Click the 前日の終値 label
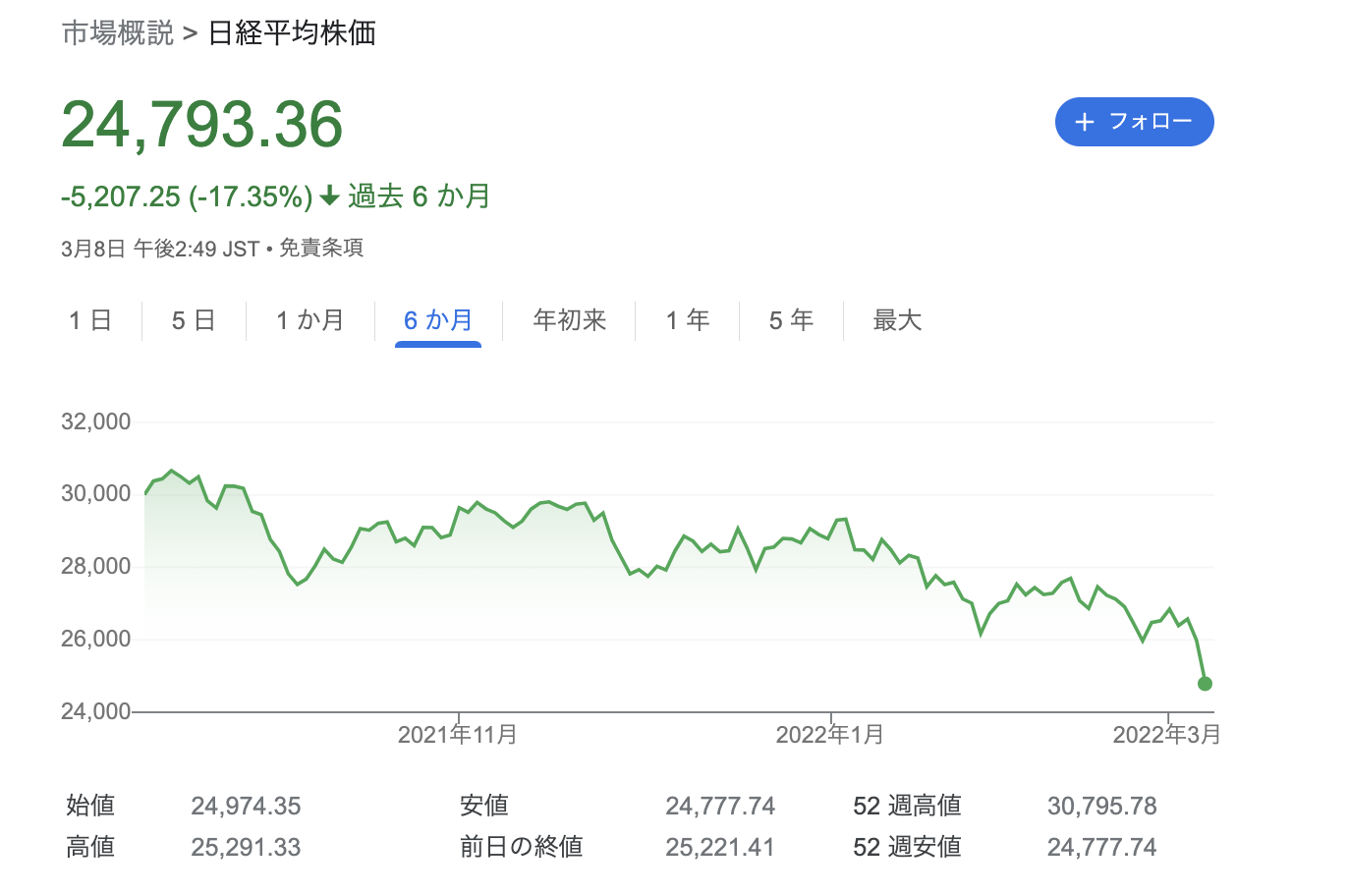 pos(522,848)
